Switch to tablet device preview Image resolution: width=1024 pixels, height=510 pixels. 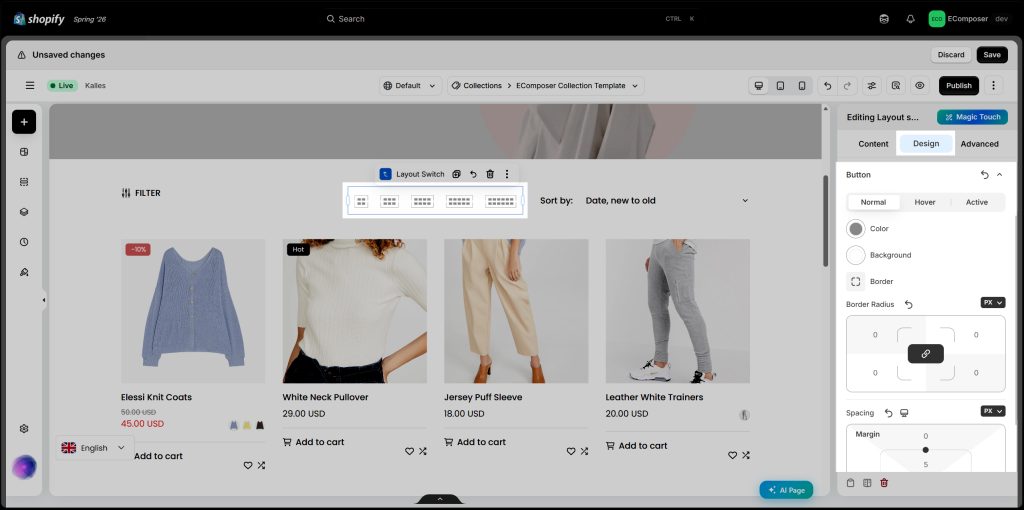(x=780, y=86)
